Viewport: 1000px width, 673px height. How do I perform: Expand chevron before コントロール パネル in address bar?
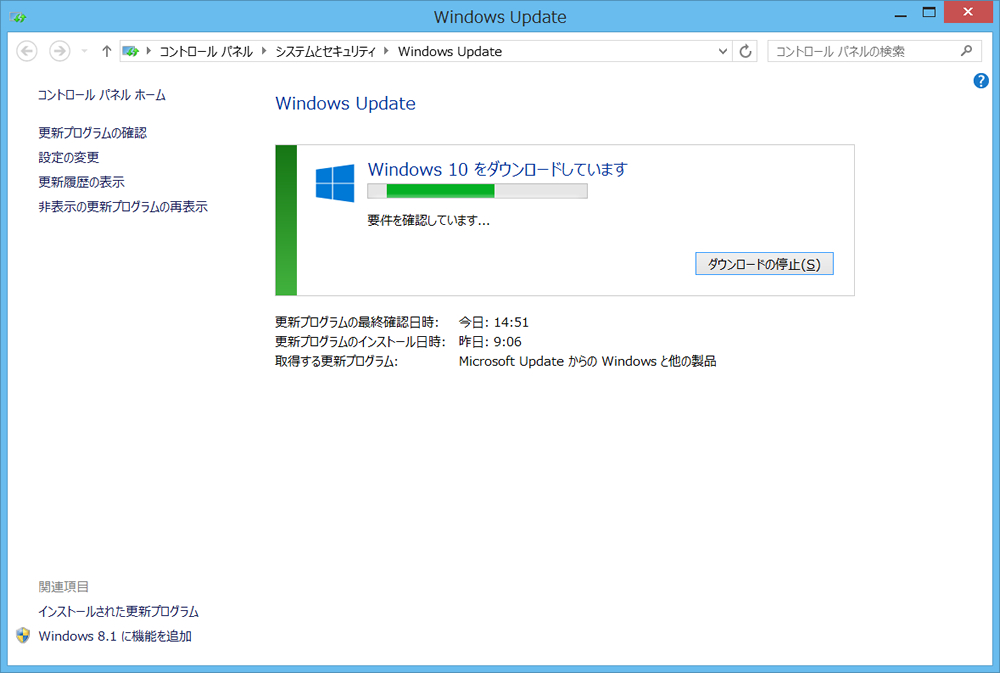[x=149, y=51]
